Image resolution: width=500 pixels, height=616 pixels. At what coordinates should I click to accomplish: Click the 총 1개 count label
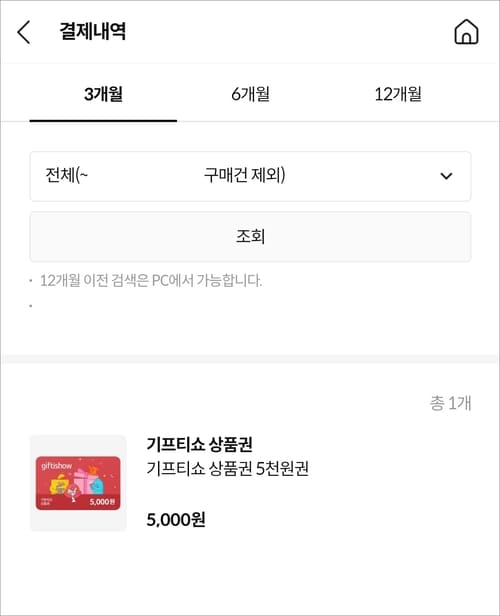[x=450, y=403]
